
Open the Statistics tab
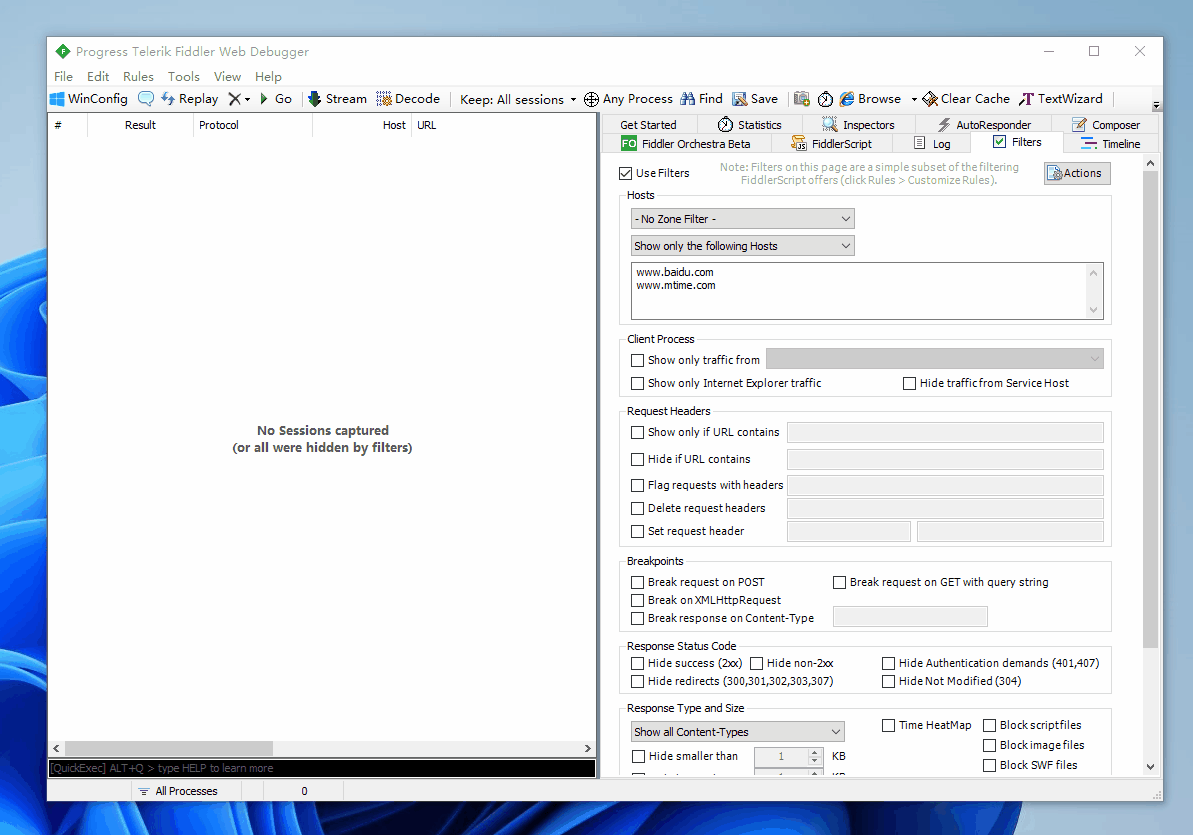pyautogui.click(x=749, y=125)
